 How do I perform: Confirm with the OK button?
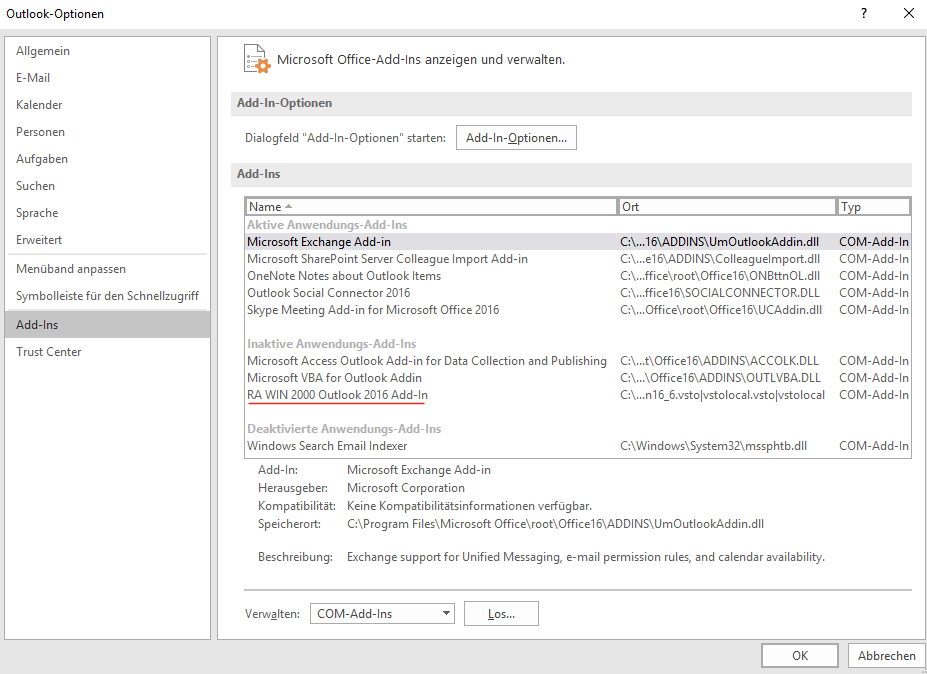coord(799,655)
